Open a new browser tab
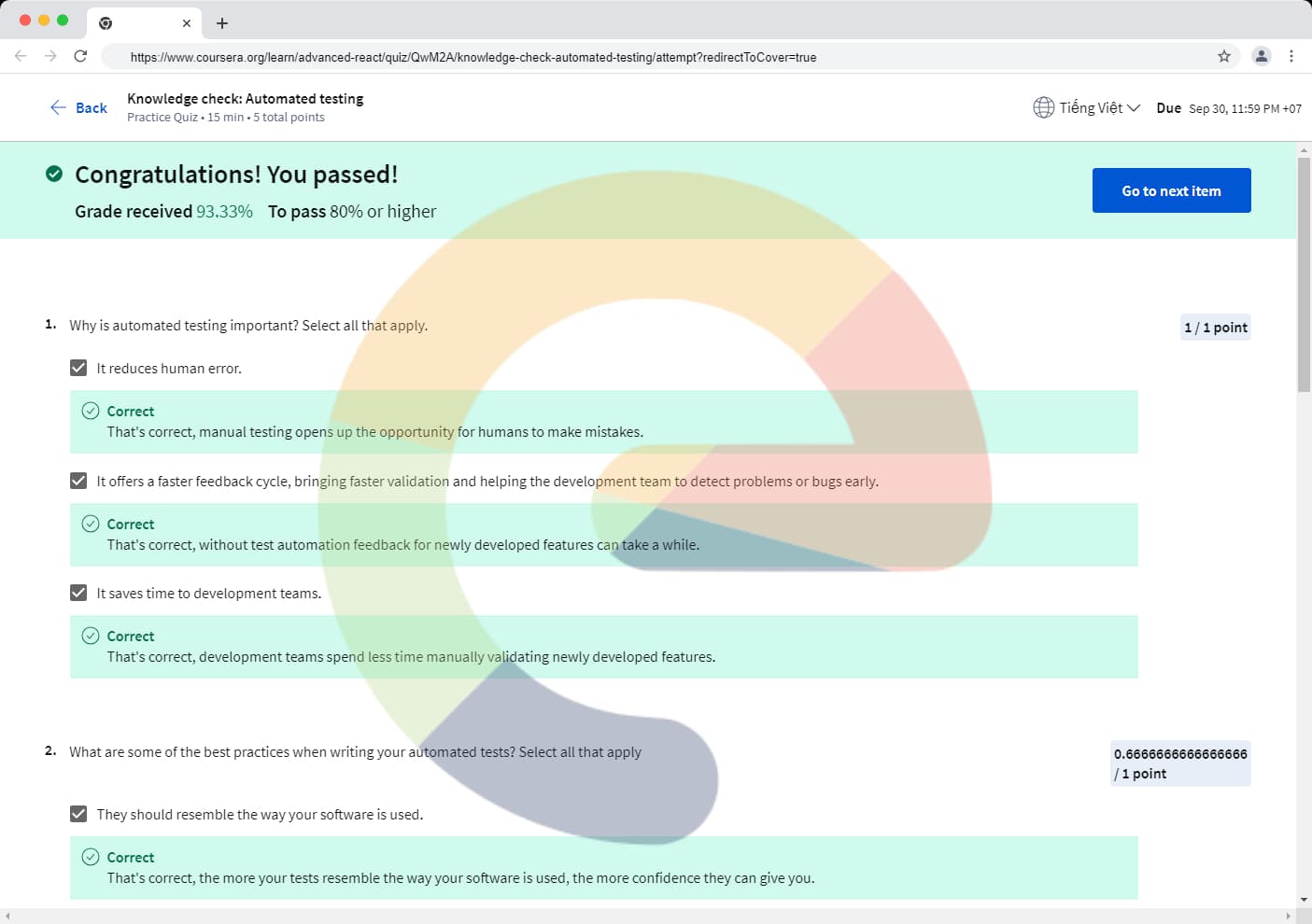 (222, 23)
